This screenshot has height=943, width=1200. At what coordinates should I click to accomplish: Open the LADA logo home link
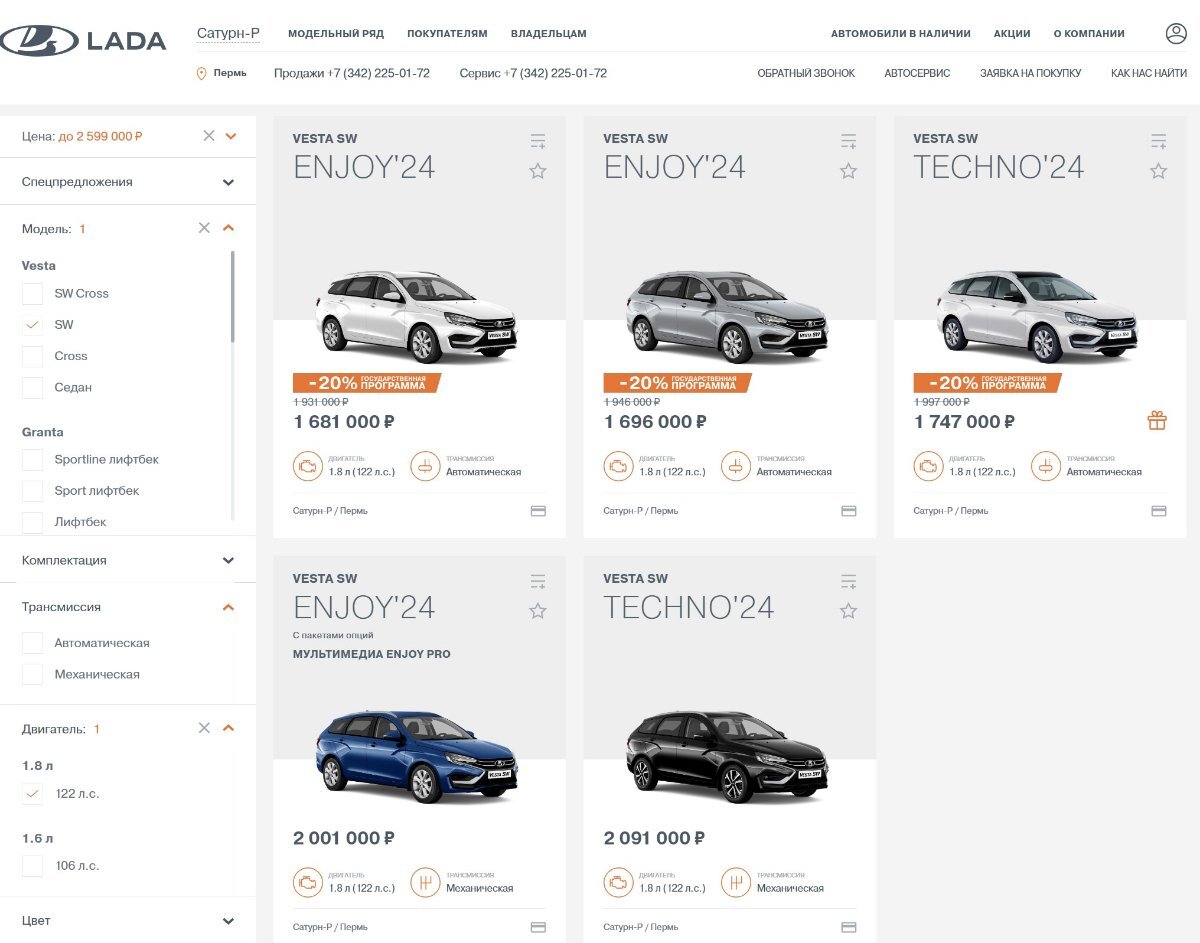[83, 41]
